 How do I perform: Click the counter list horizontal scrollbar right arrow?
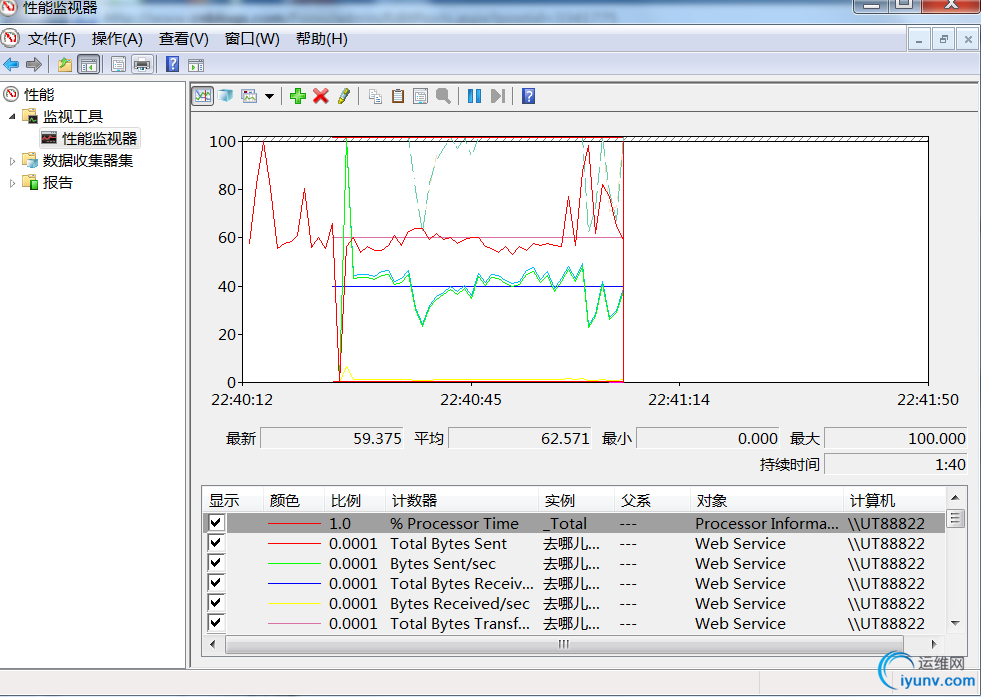click(934, 644)
